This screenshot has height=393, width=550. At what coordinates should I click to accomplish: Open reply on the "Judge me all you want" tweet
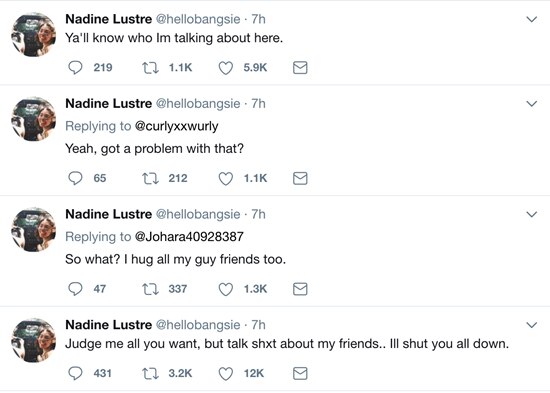[x=75, y=373]
